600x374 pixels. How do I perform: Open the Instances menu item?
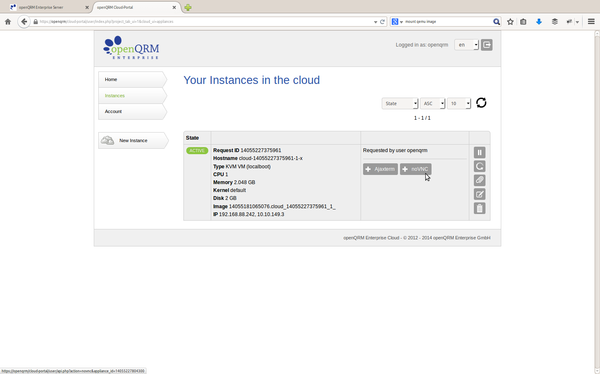coord(132,96)
